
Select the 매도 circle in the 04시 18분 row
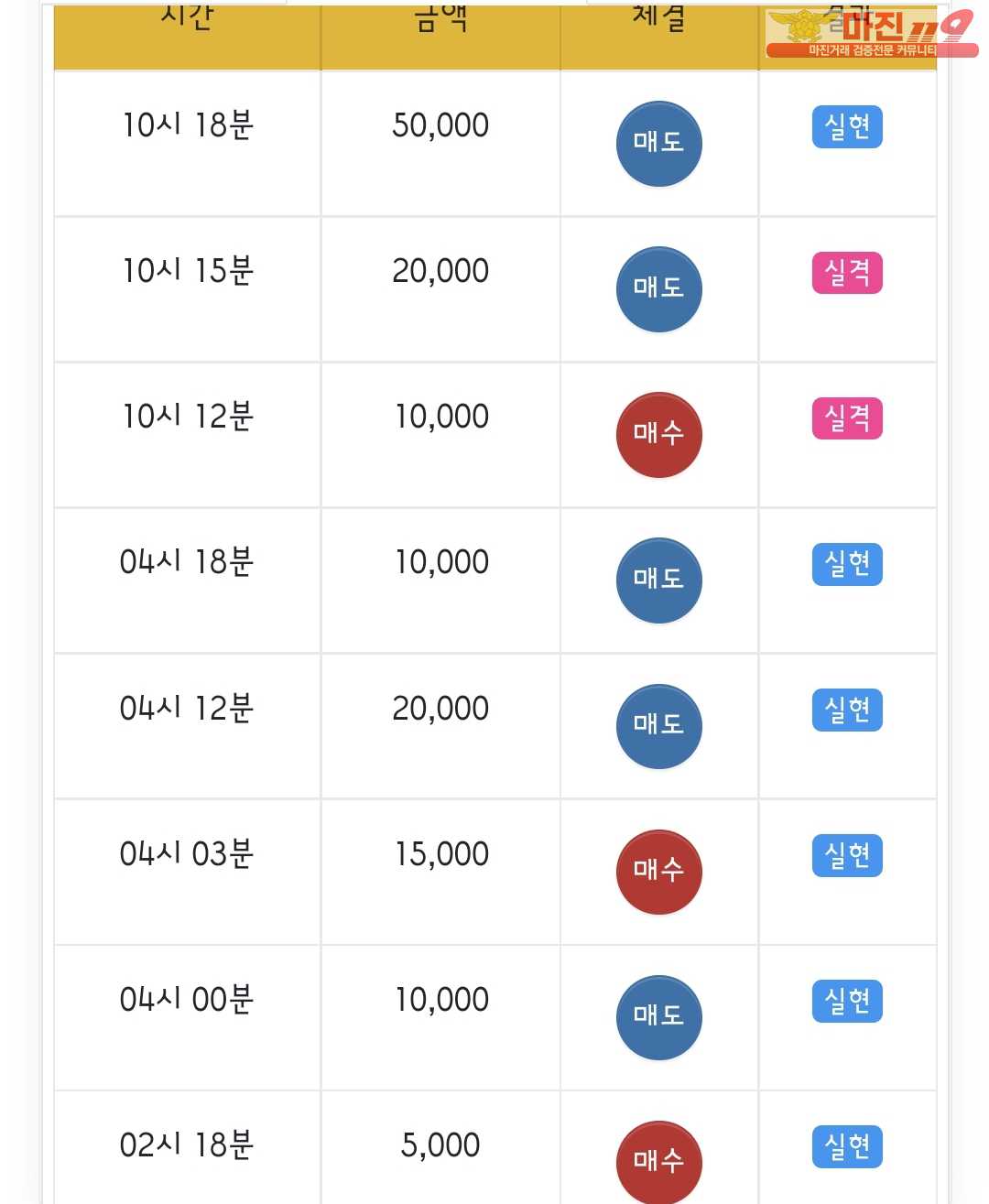659,580
